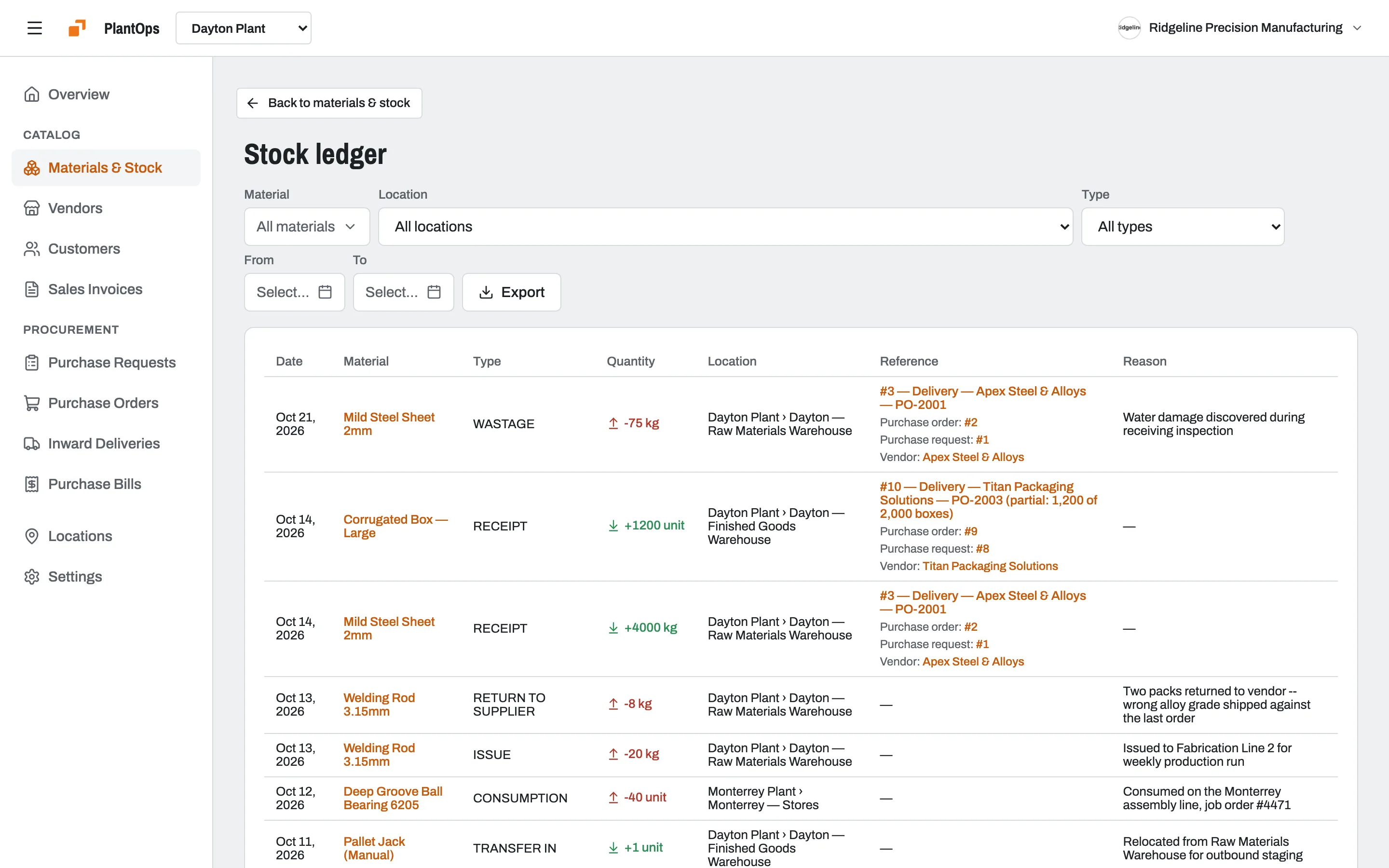
Task: Export the stock ledger
Action: 511,292
